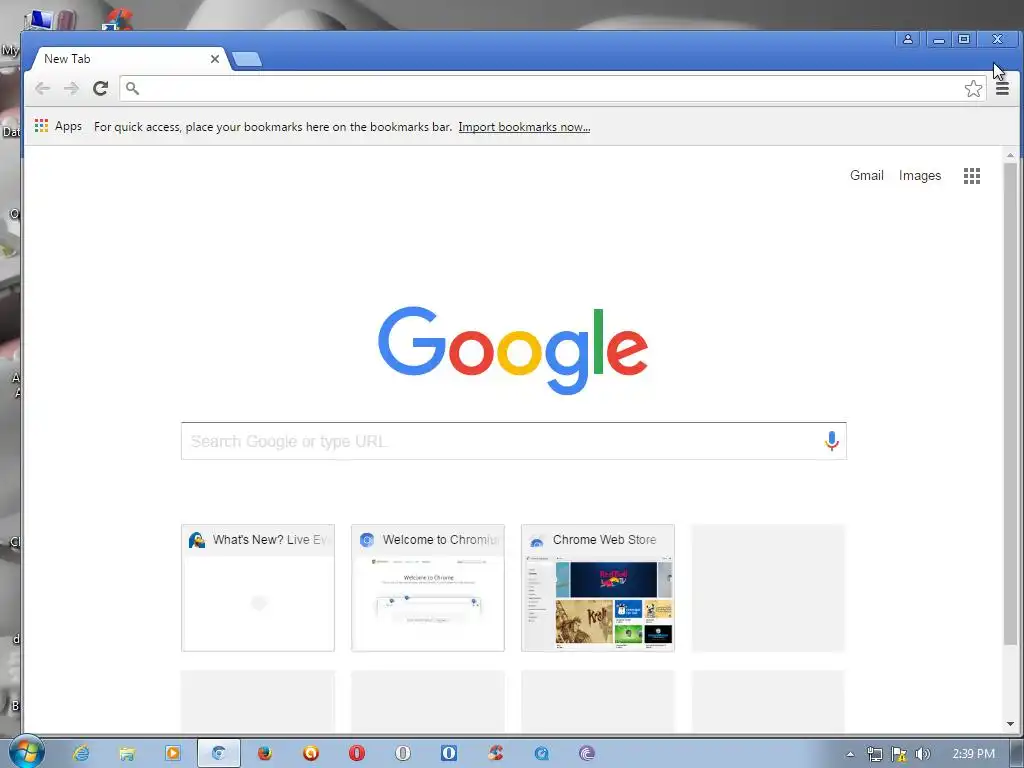Select the New Tab tab
The image size is (1024, 768).
[x=131, y=59]
